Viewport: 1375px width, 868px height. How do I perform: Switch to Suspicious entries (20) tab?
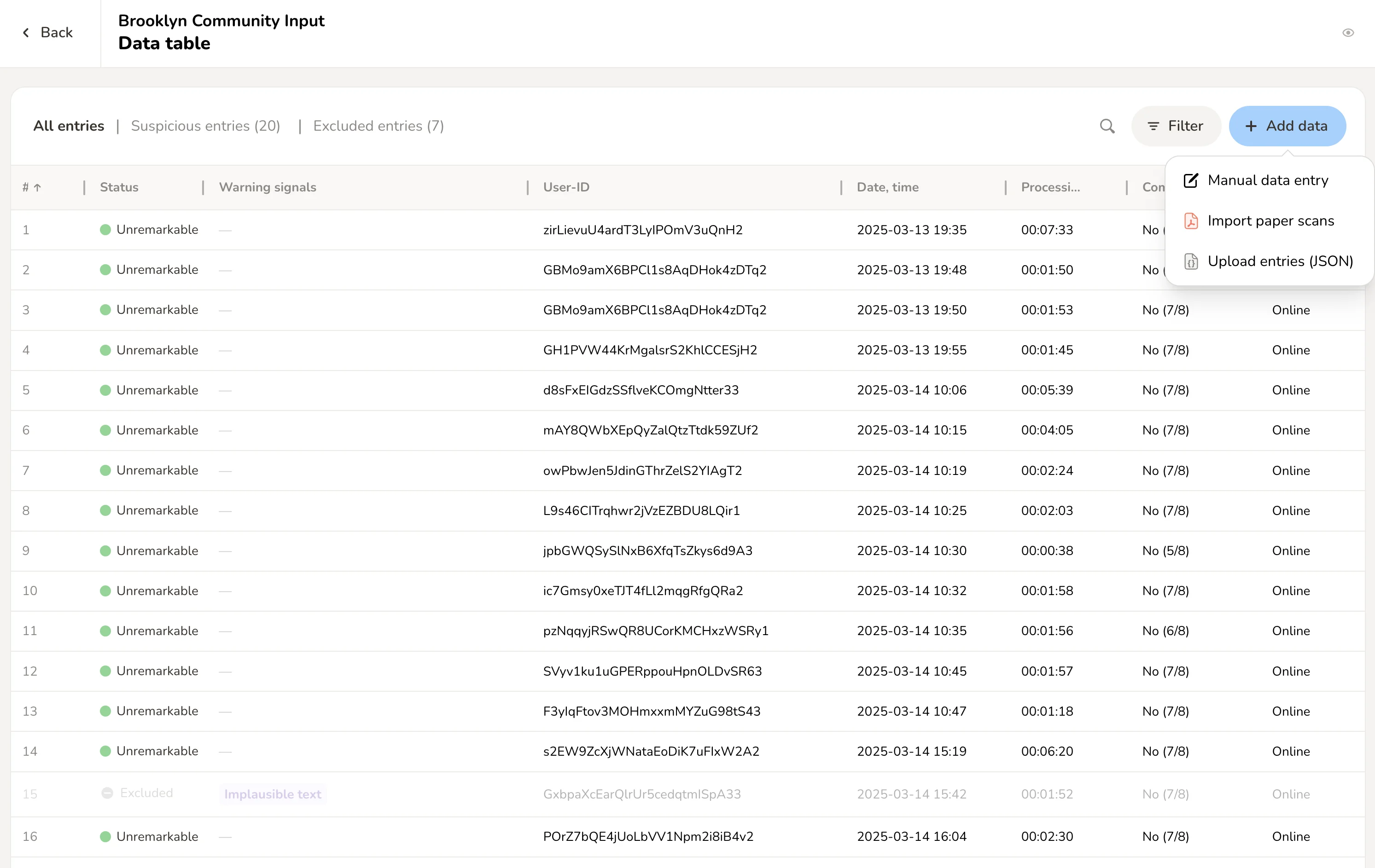point(205,126)
